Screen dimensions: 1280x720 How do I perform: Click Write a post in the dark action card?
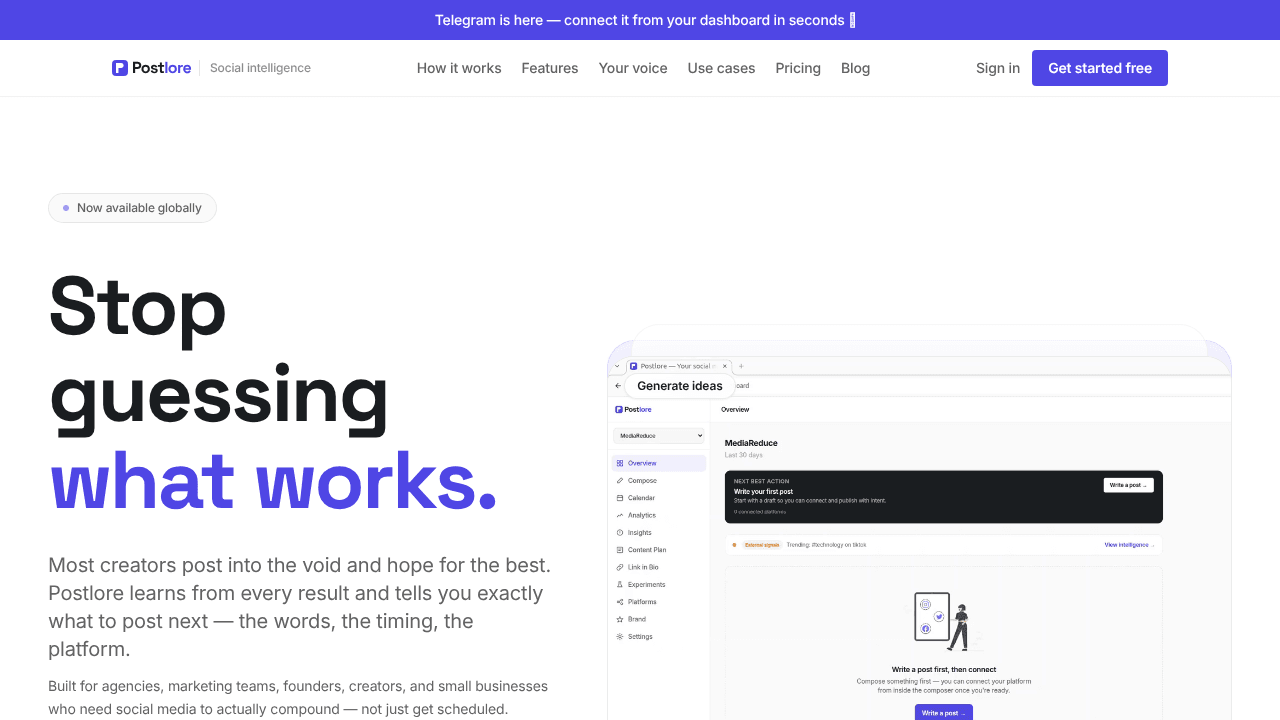point(1128,485)
